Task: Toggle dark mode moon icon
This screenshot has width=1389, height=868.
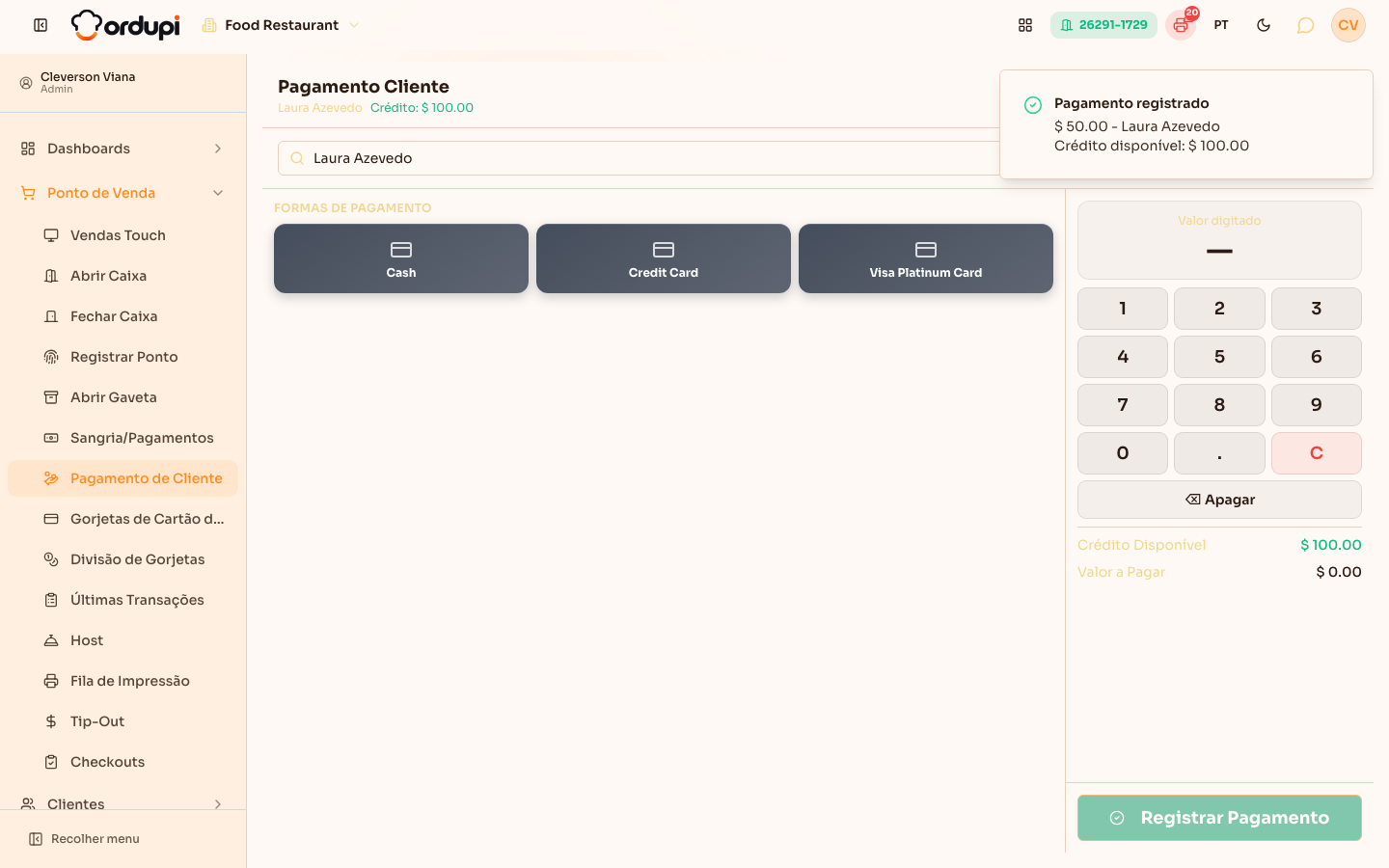Action: pos(1264,25)
